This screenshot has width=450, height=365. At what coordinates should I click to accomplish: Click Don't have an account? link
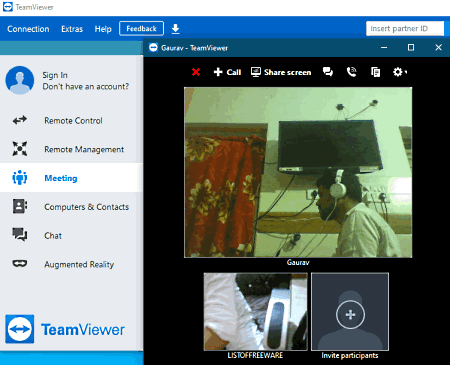pyautogui.click(x=86, y=87)
